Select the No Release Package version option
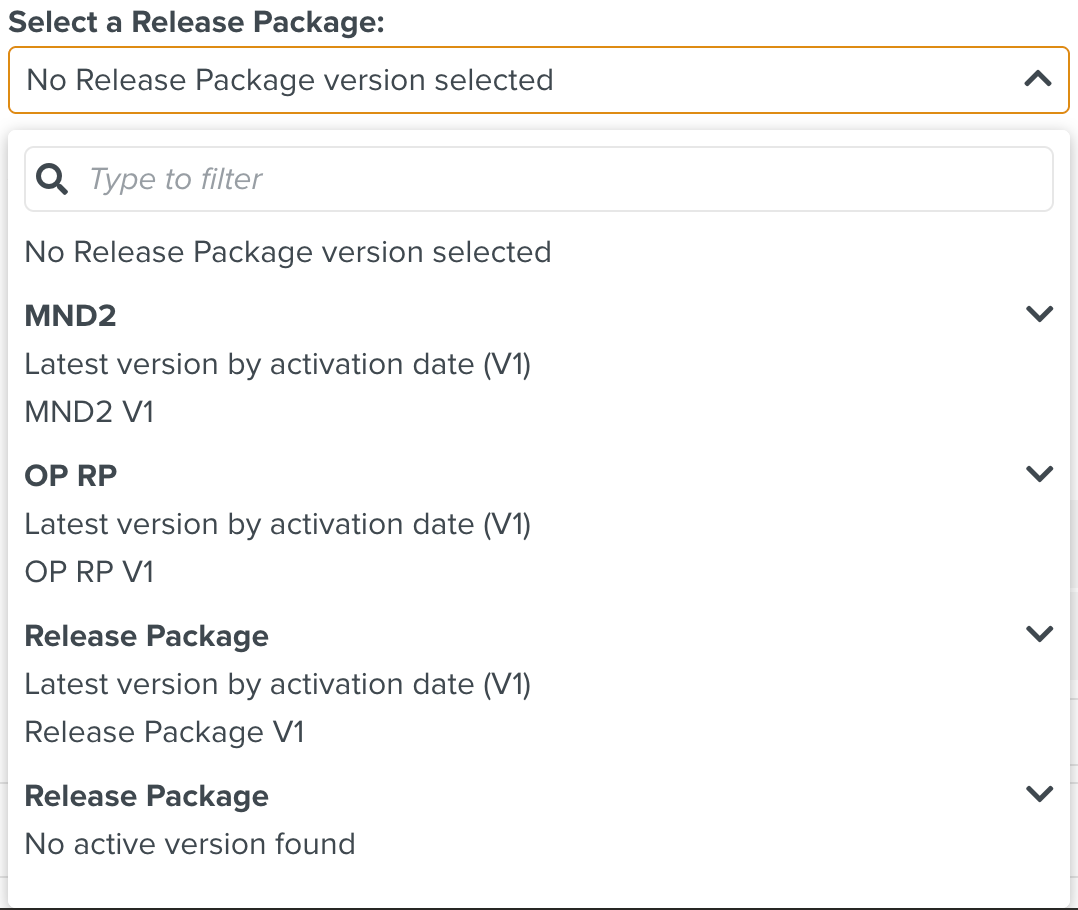This screenshot has height=910, width=1078. coord(287,252)
